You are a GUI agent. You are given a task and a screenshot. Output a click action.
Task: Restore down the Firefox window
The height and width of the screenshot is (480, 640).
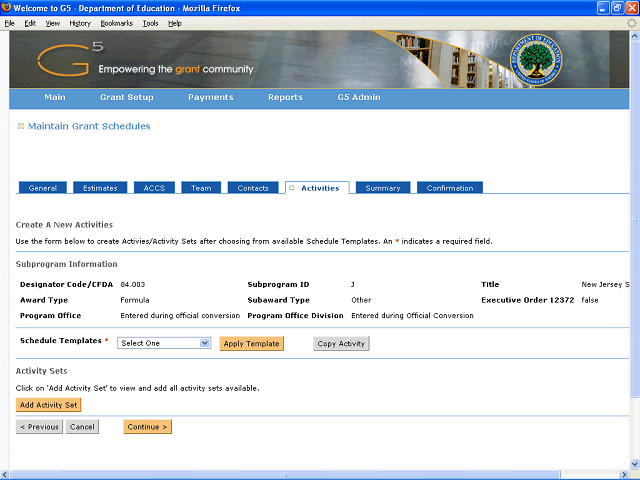618,8
